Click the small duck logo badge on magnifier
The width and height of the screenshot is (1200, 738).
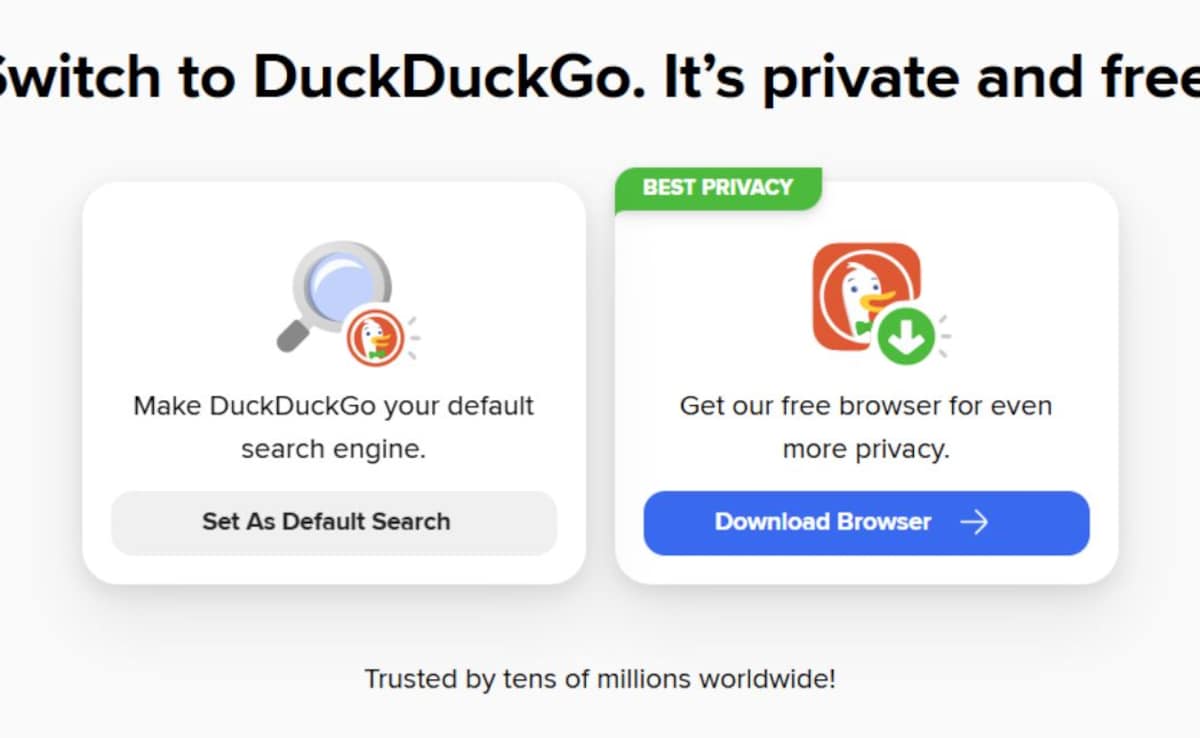click(375, 335)
